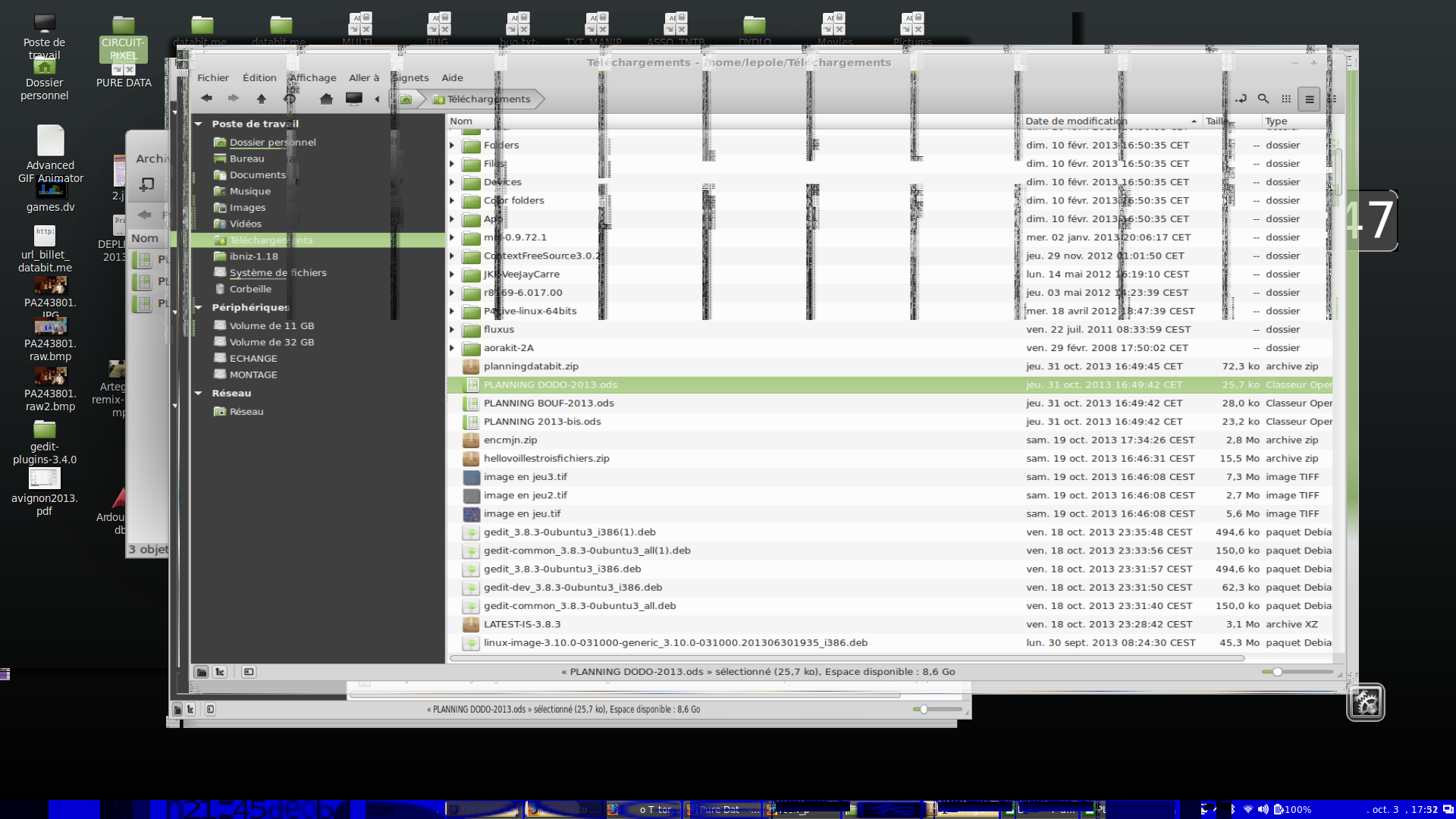1456x819 pixels.
Task: Open Home folder via house icon
Action: point(326,99)
